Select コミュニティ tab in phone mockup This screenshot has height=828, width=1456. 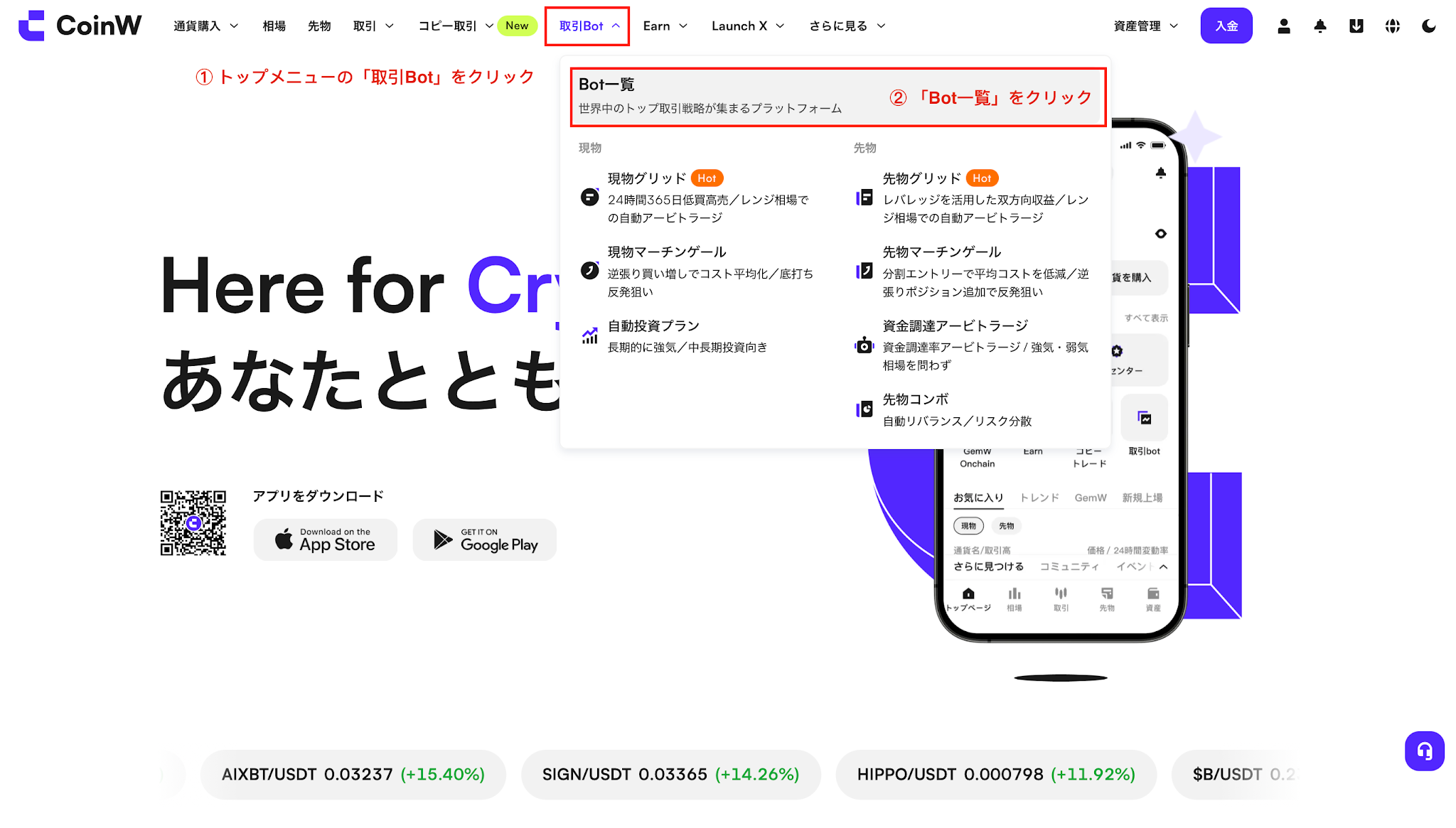(x=1069, y=566)
